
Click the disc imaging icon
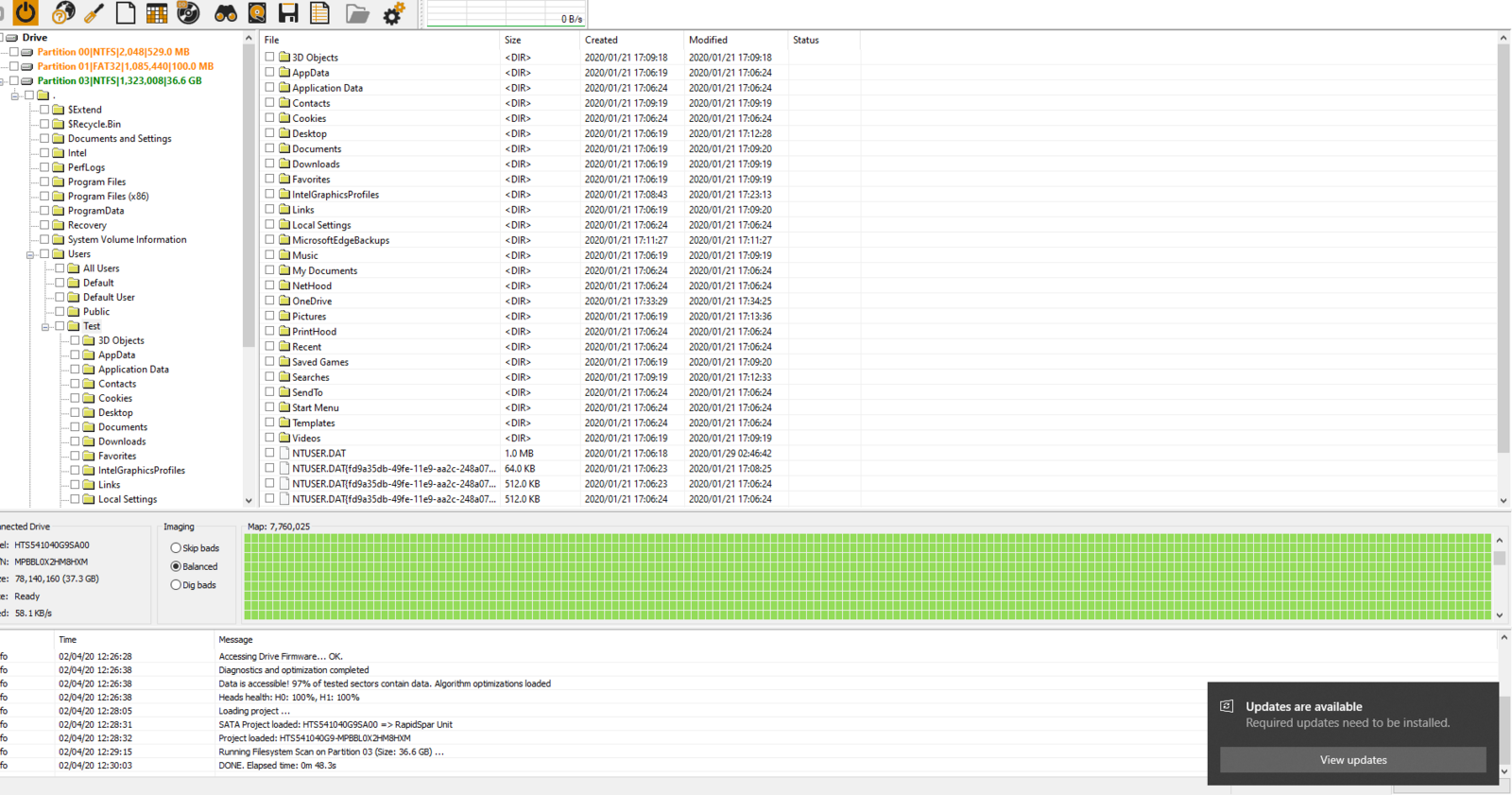click(189, 12)
